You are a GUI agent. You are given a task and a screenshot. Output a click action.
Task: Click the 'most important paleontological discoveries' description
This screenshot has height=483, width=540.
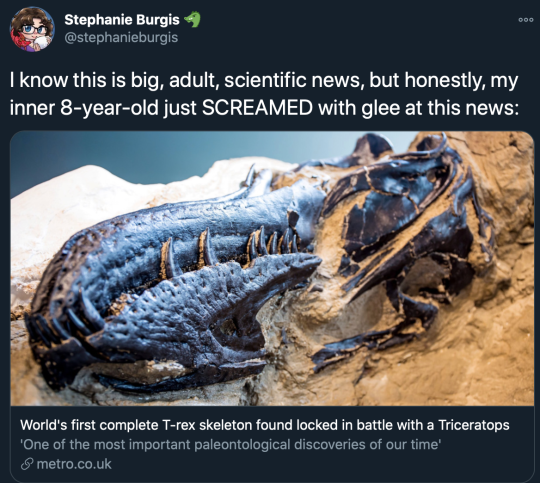(x=230, y=444)
